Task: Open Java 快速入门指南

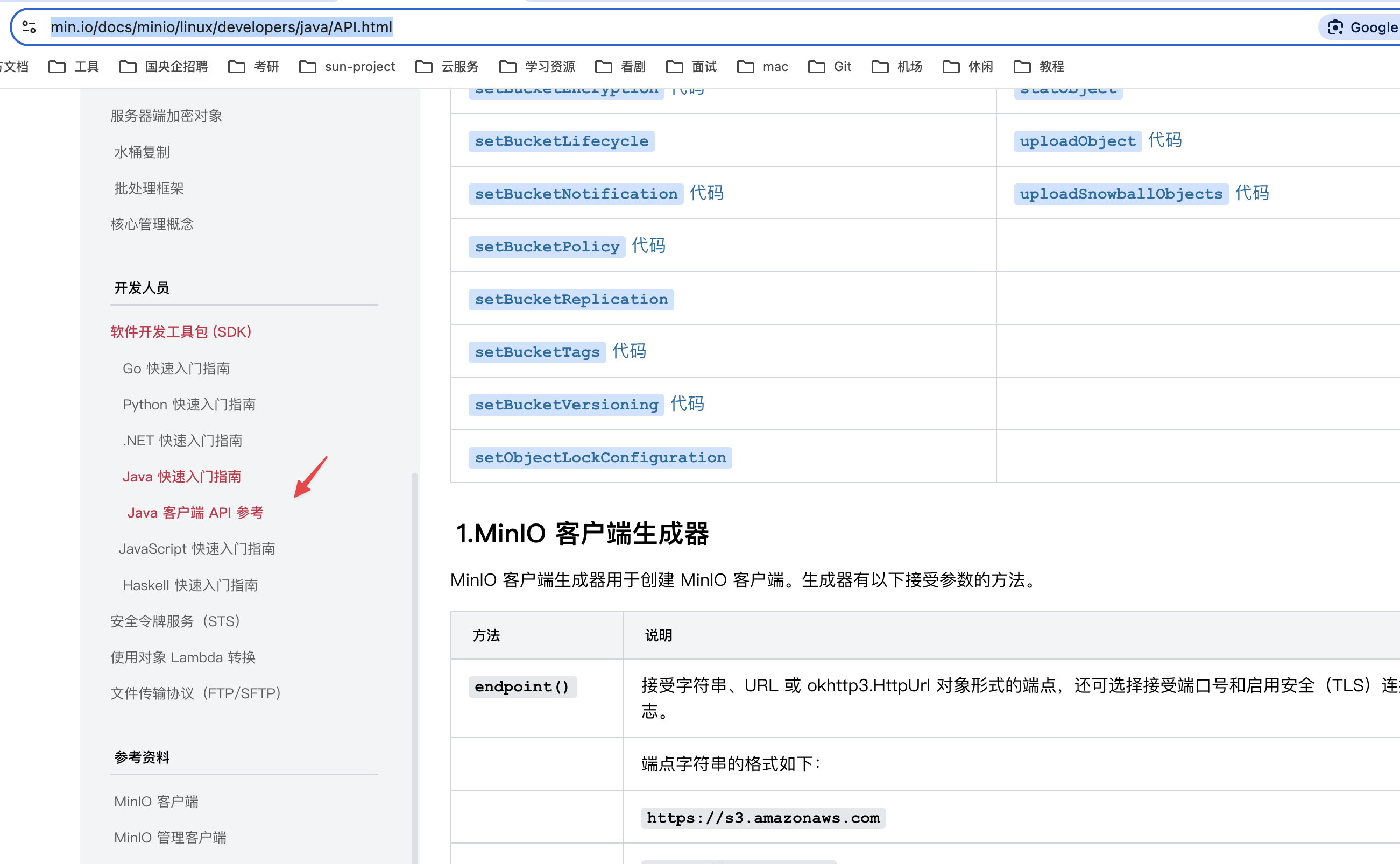Action: (x=182, y=477)
